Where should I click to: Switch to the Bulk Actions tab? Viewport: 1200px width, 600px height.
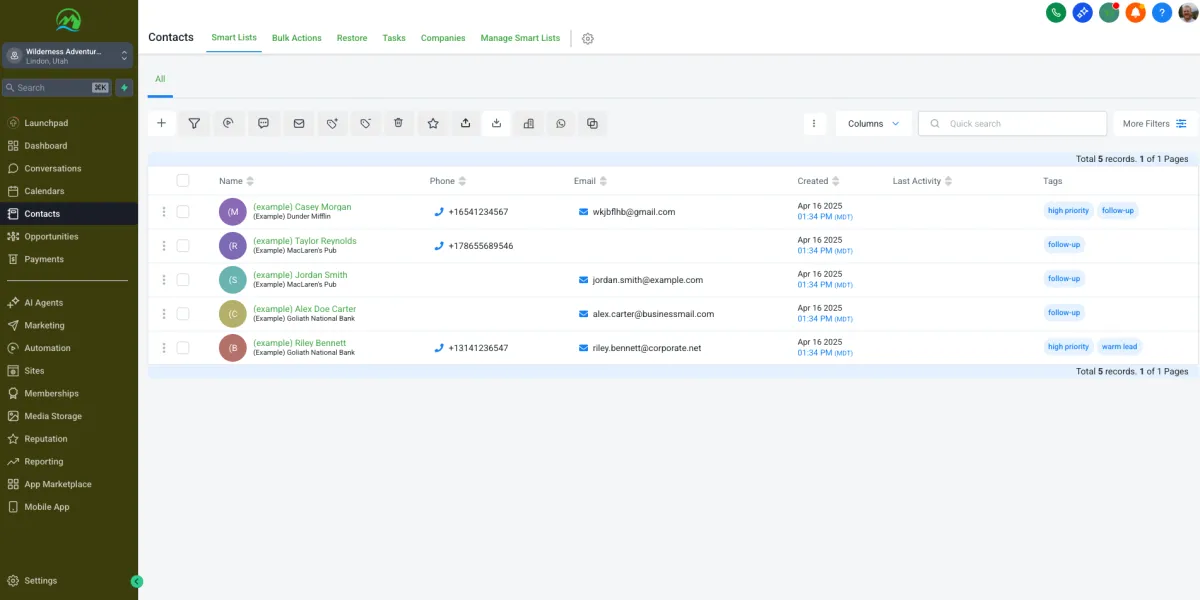pyautogui.click(x=296, y=38)
